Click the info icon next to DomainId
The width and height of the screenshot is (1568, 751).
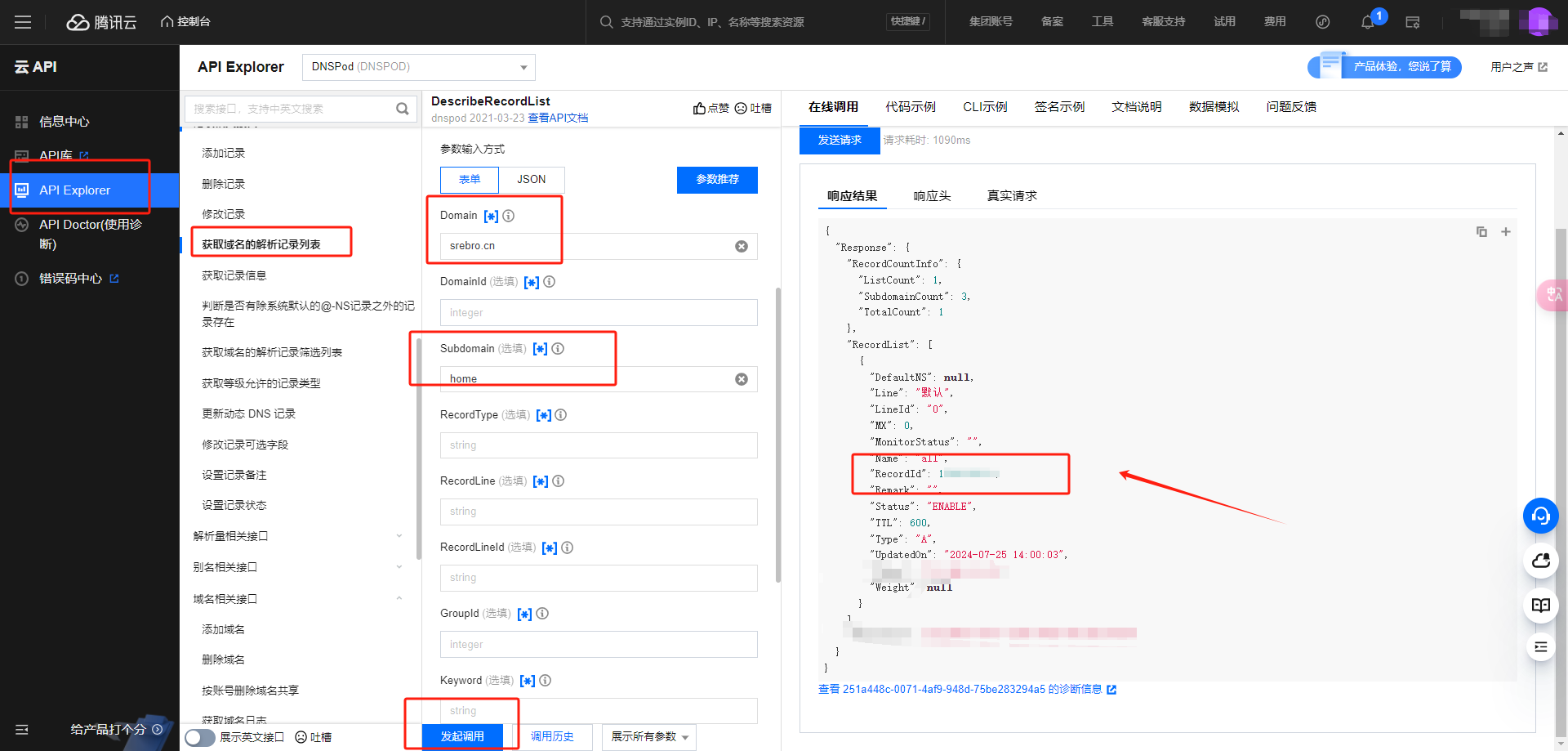(550, 282)
